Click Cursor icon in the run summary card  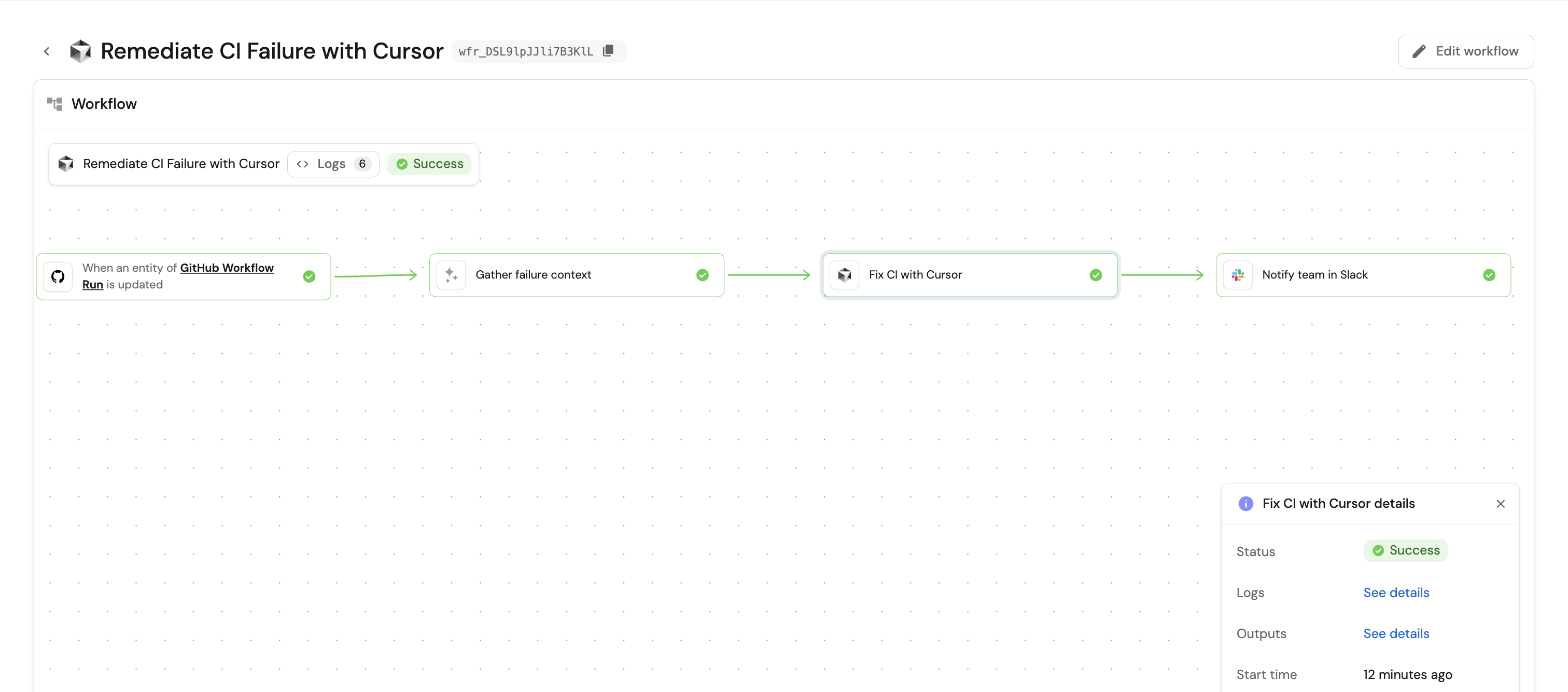(x=66, y=164)
